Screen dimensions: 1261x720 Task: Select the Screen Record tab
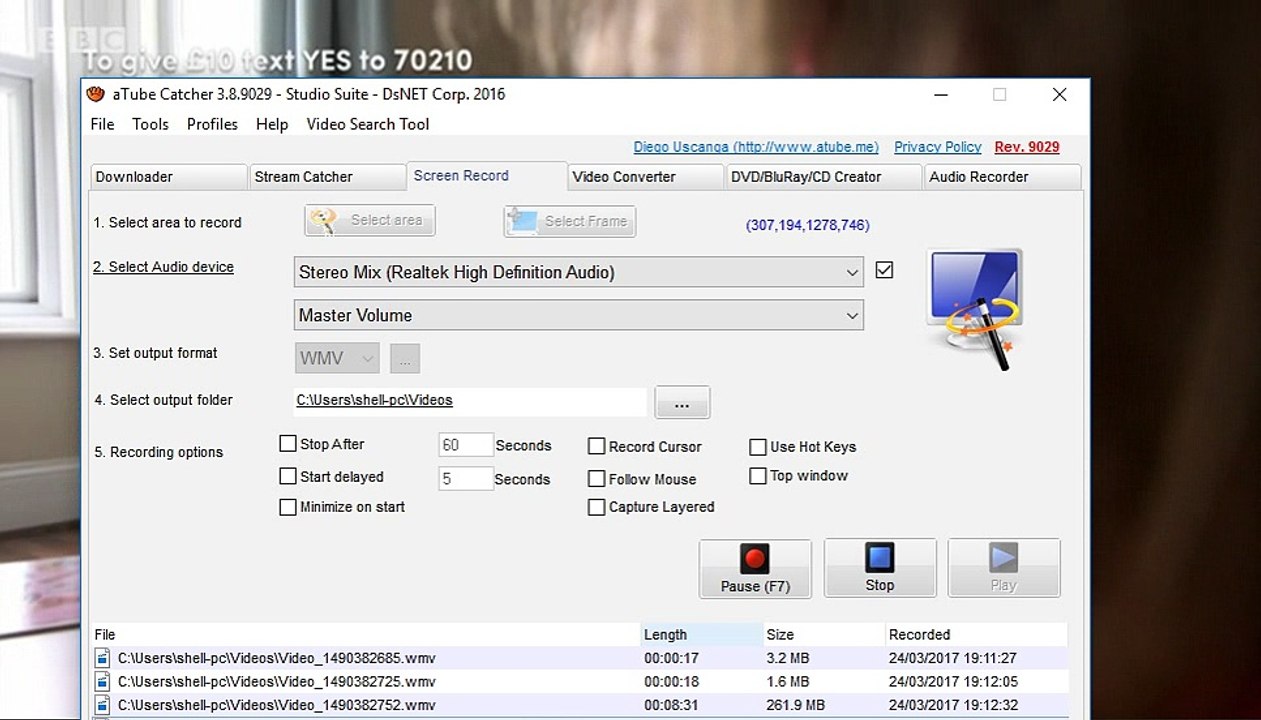(x=487, y=175)
